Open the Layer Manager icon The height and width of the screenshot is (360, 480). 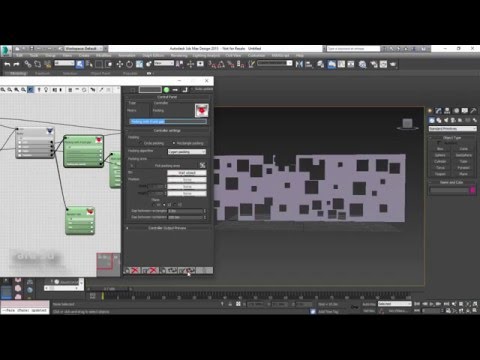point(321,64)
